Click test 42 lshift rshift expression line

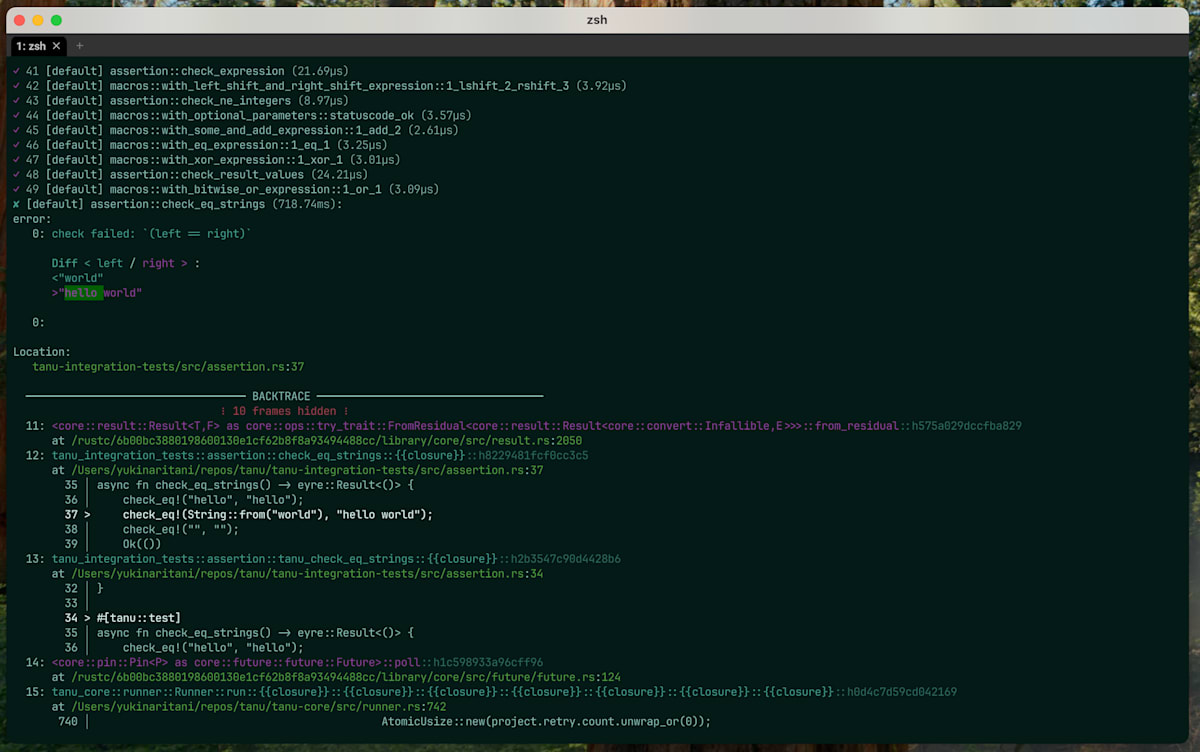pos(320,86)
